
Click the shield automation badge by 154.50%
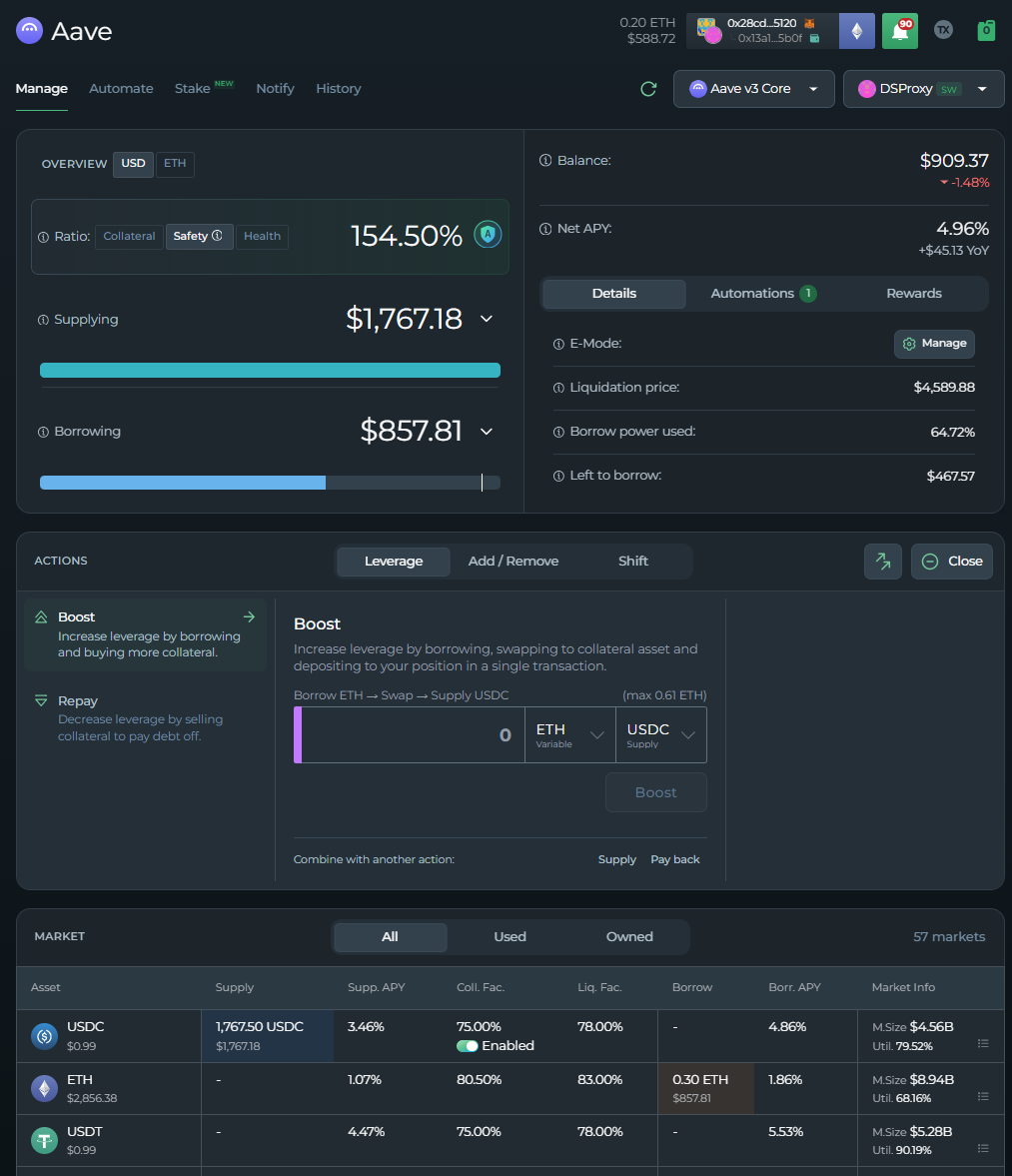(x=488, y=235)
